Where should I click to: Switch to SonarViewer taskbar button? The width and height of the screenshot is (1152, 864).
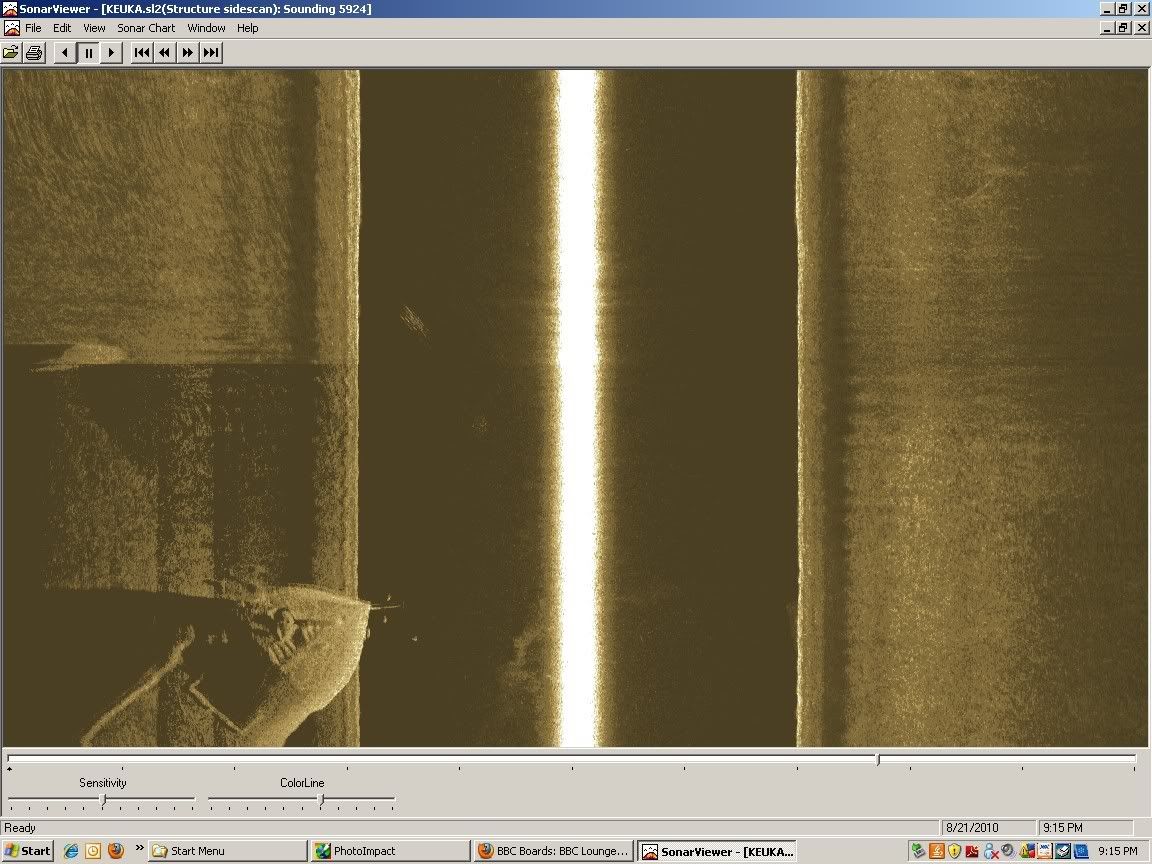[717, 851]
